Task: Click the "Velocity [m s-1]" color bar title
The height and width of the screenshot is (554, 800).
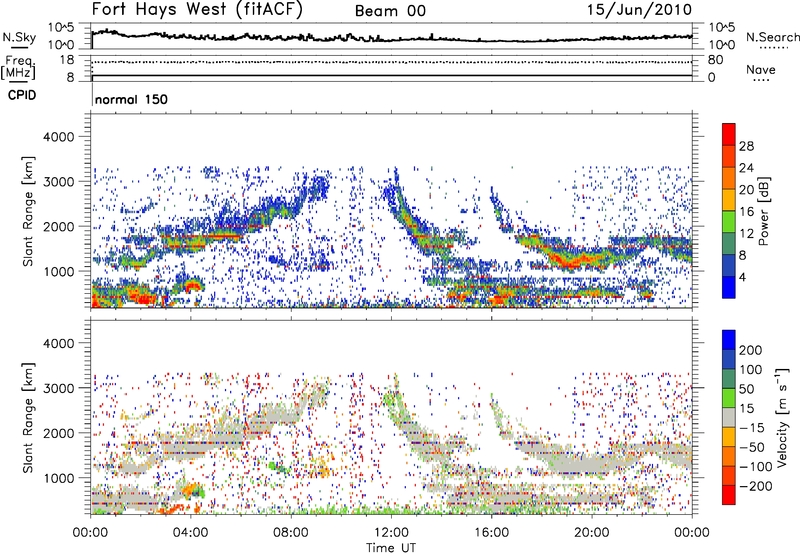Action: coord(782,417)
